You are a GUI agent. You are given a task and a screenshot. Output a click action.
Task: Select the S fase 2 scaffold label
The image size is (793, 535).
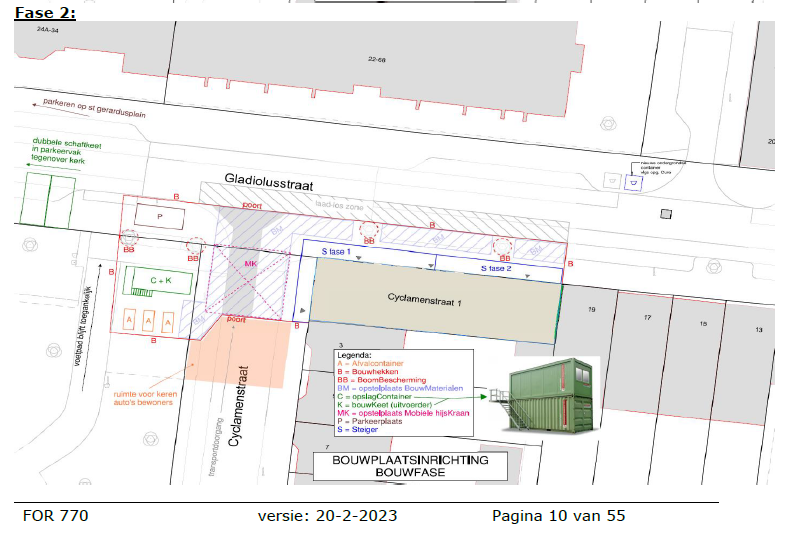496,268
